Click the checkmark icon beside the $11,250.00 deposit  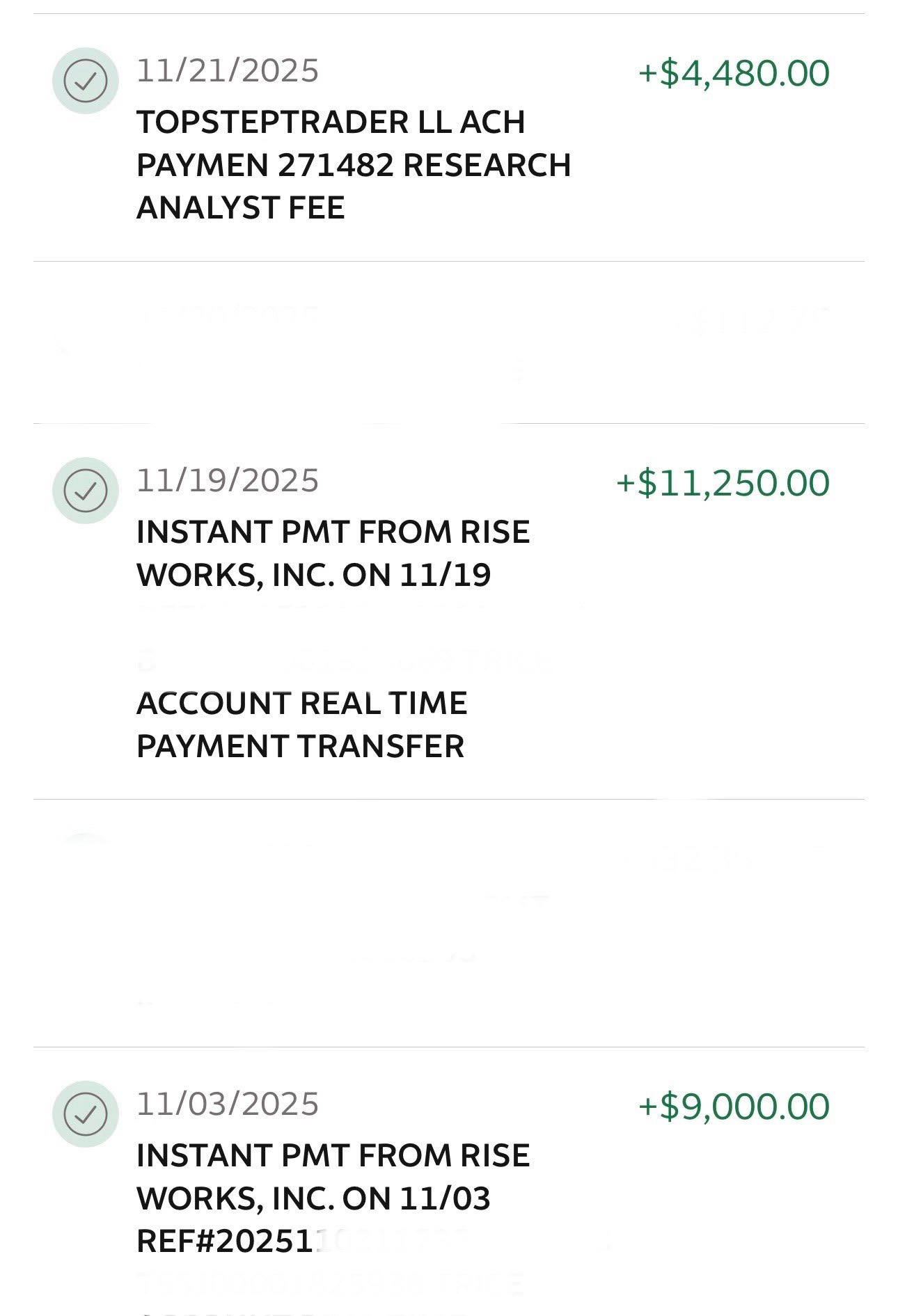click(86, 491)
